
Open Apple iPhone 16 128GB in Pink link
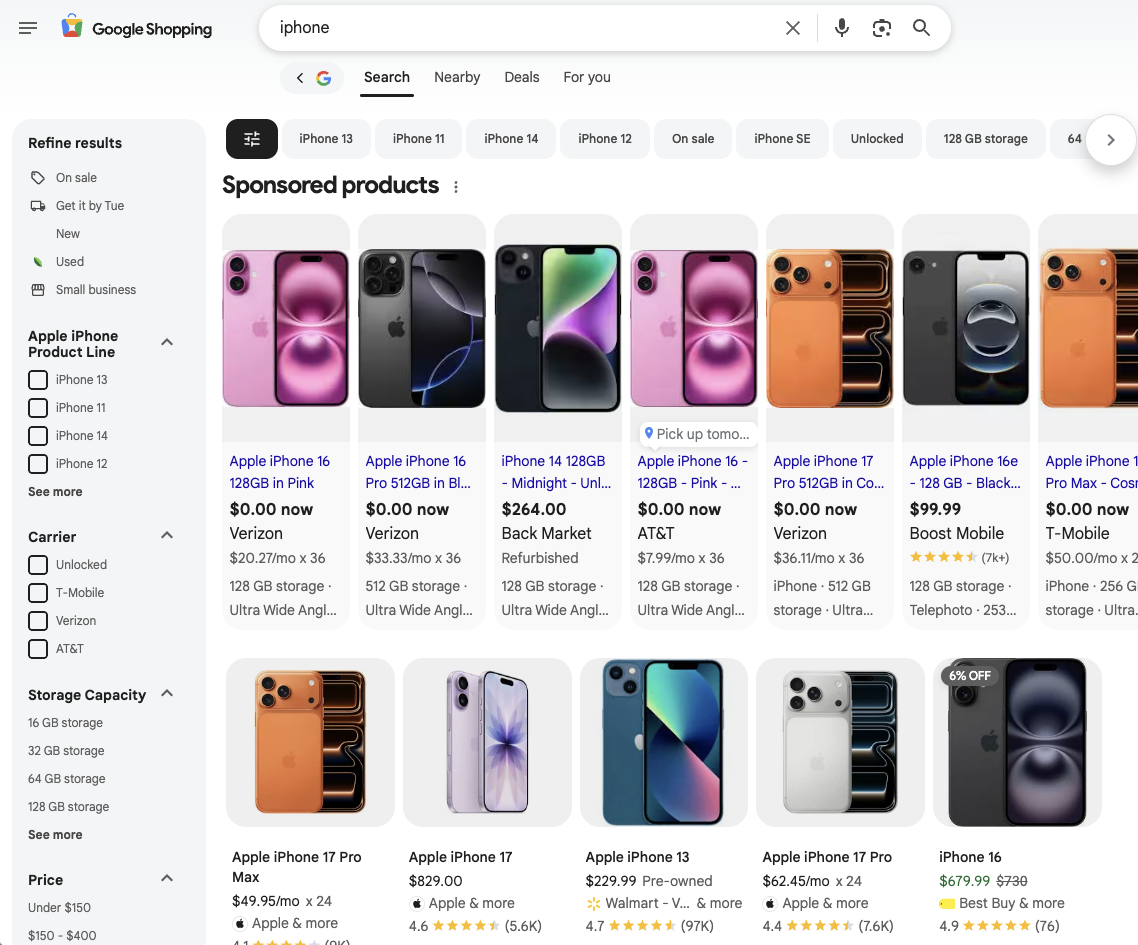pos(279,472)
